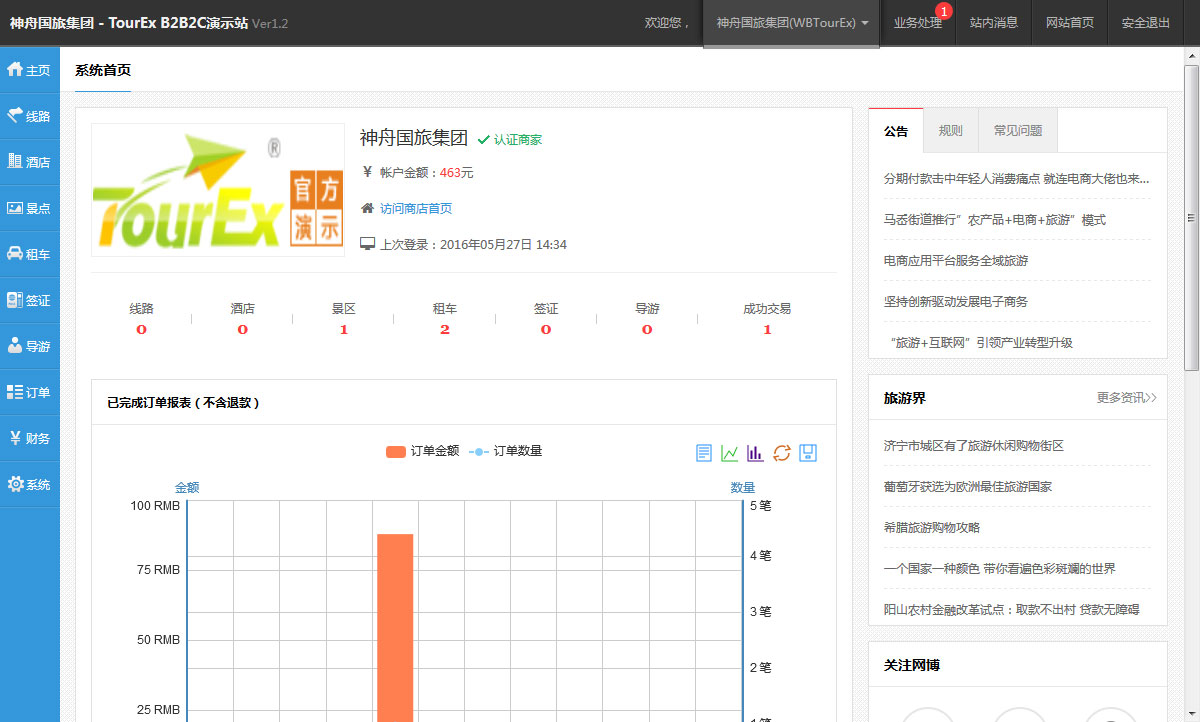Screen dimensions: 1200x722
Task: Click the TourEx logo image
Action: pos(218,190)
